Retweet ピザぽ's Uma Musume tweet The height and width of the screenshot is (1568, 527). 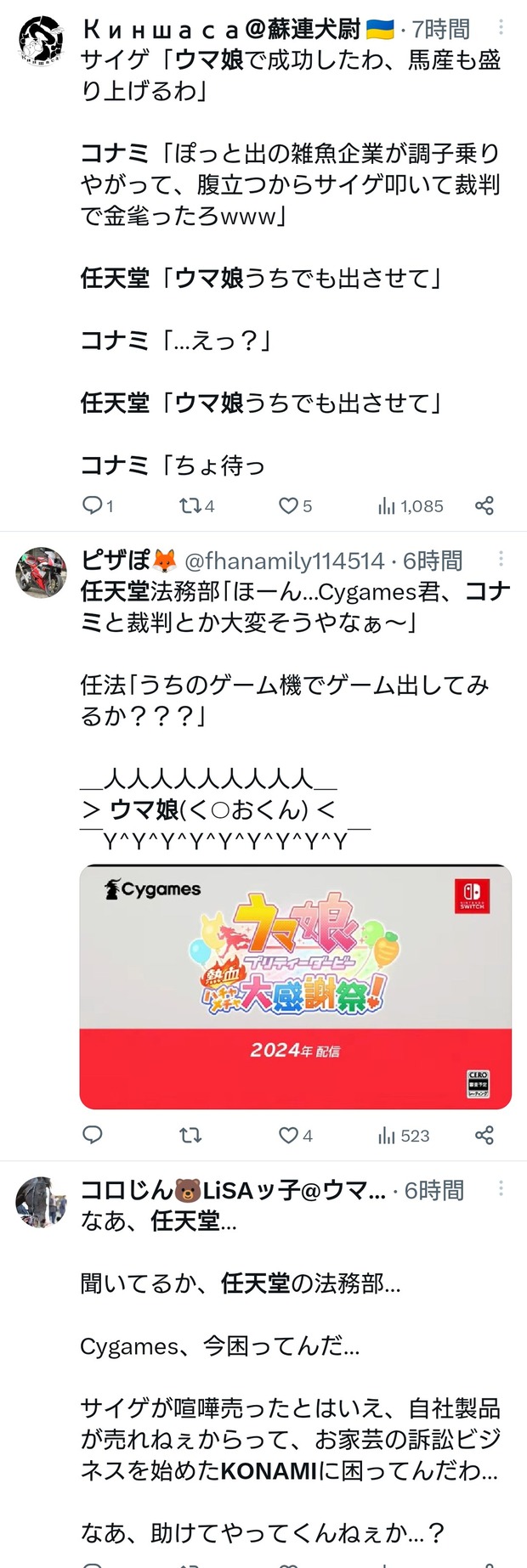coord(190,1135)
